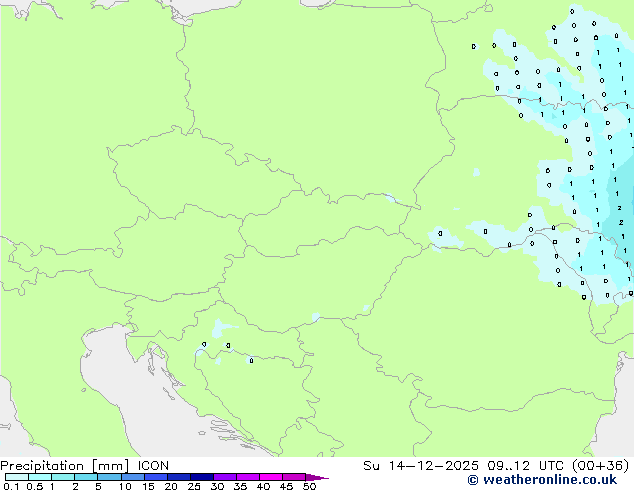Select the 35–40 mm legend color swatch
The image size is (634, 490).
[x=247, y=477]
